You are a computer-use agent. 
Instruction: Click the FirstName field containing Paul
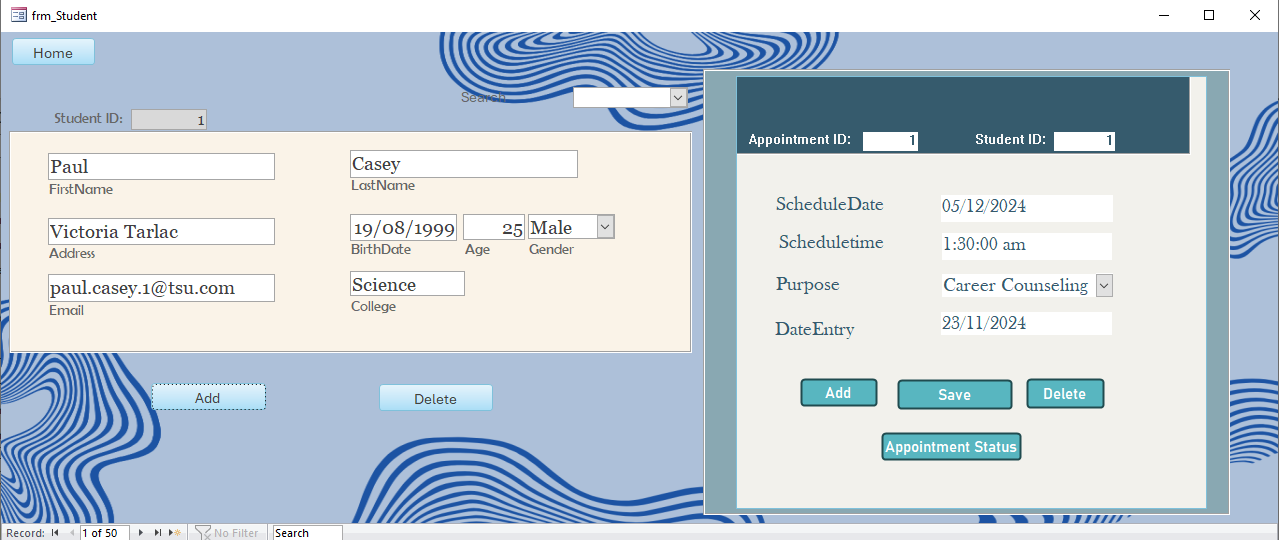tap(160, 167)
